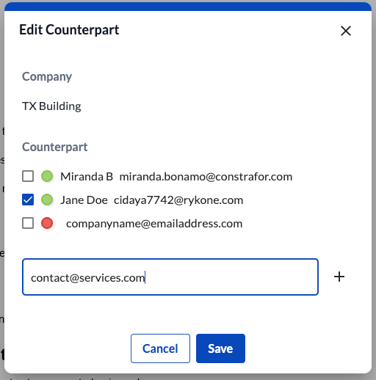This screenshot has width=376, height=380.
Task: Click the Company section label
Action: pos(47,77)
